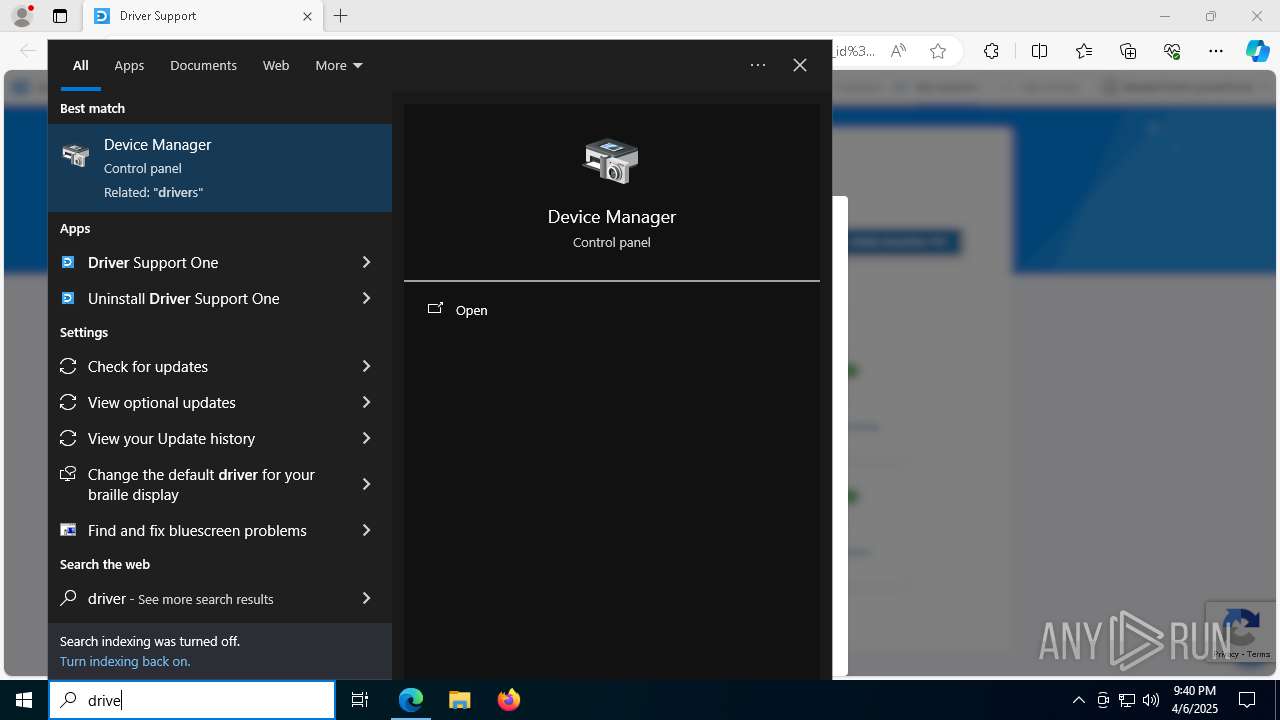Open the More filter dropdown
The width and height of the screenshot is (1280, 720).
[x=339, y=65]
